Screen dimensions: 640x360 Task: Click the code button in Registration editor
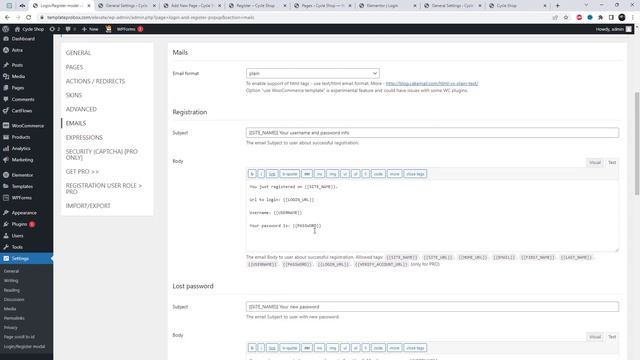tap(378, 174)
